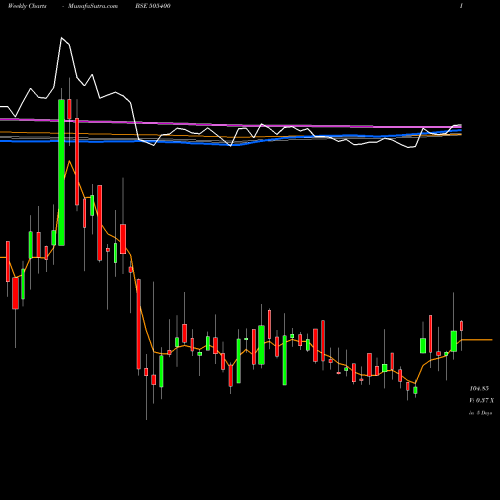Click the 'in 5 Days' label

pyautogui.click(x=481, y=413)
